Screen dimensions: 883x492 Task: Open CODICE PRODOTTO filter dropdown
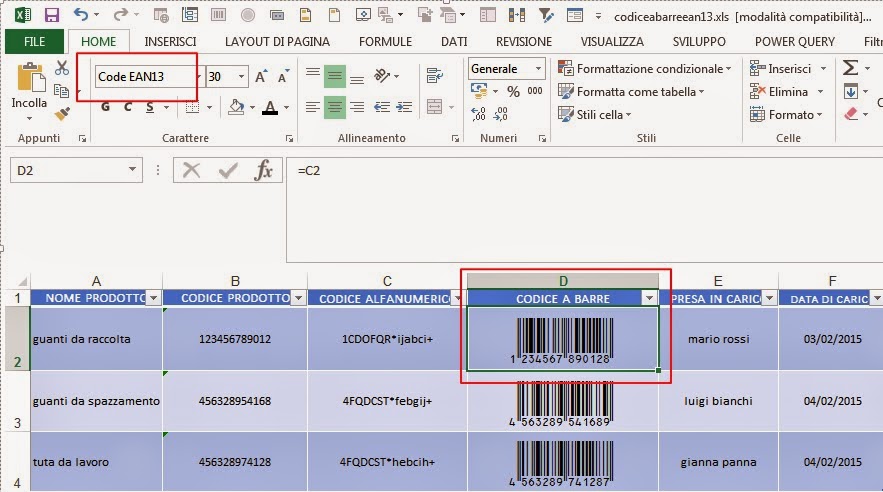click(299, 298)
